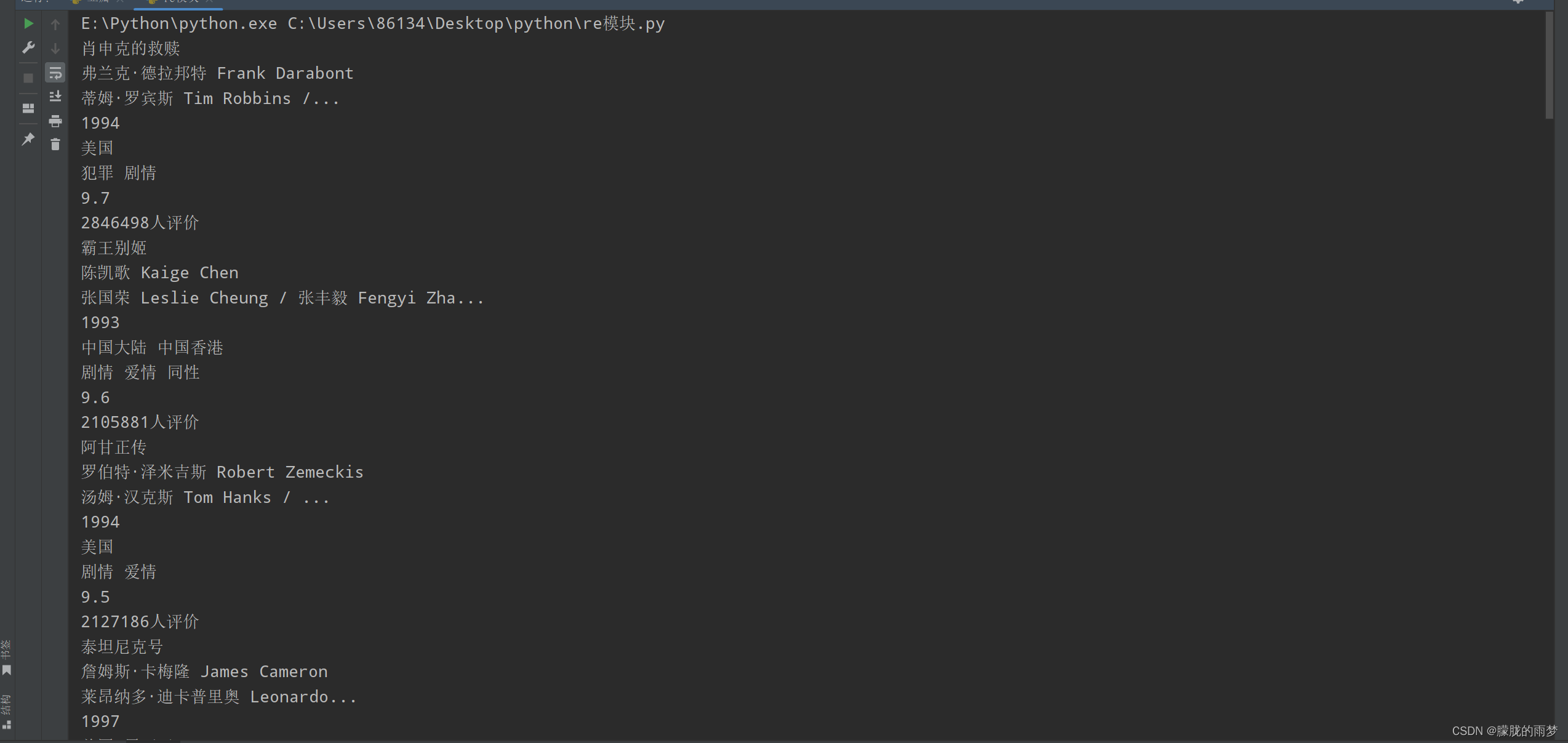Open the Bookmarks side tool window
The height and width of the screenshot is (743, 1568).
pyautogui.click(x=7, y=657)
